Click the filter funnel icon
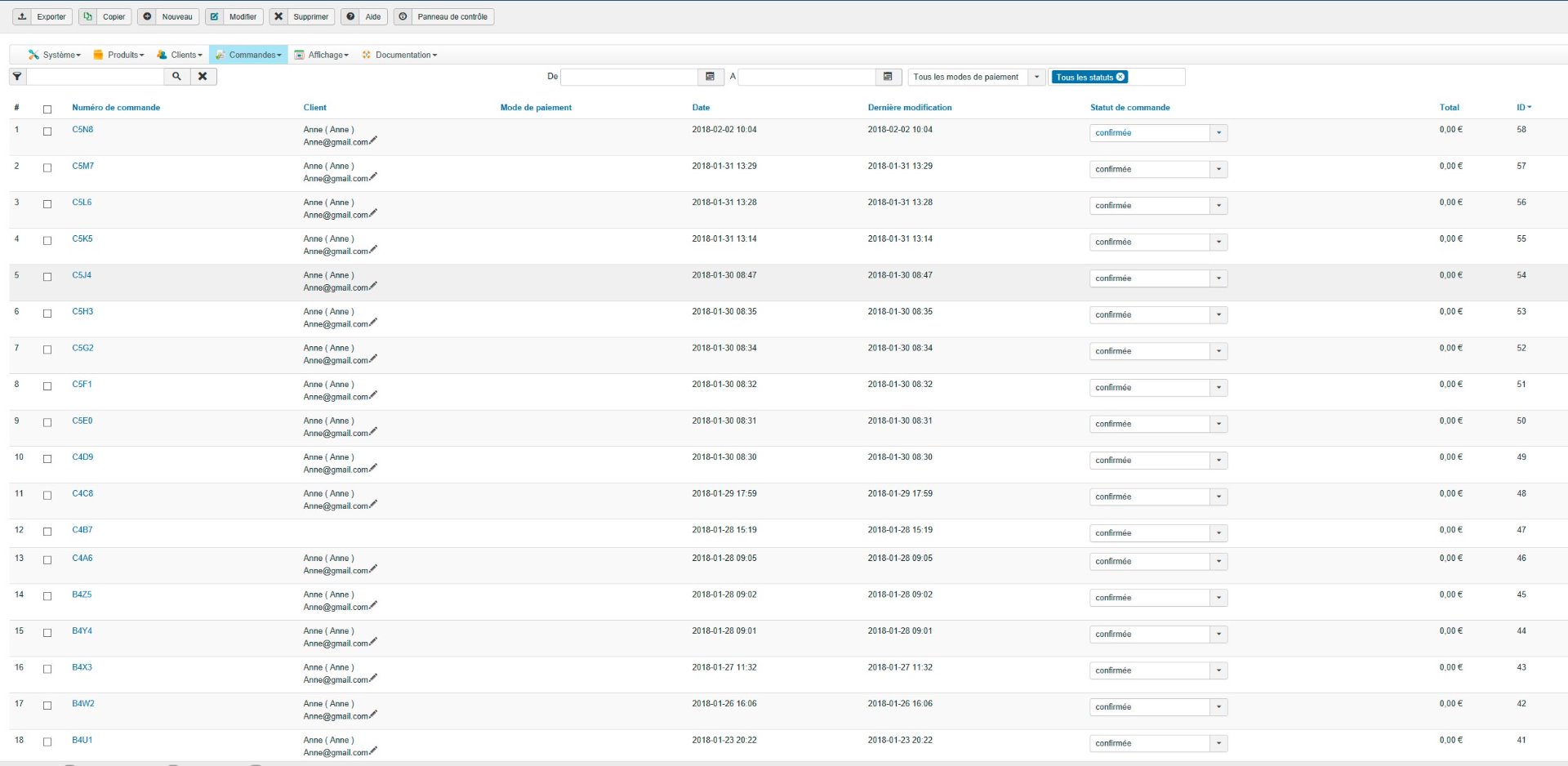This screenshot has width=1568, height=766. point(17,77)
